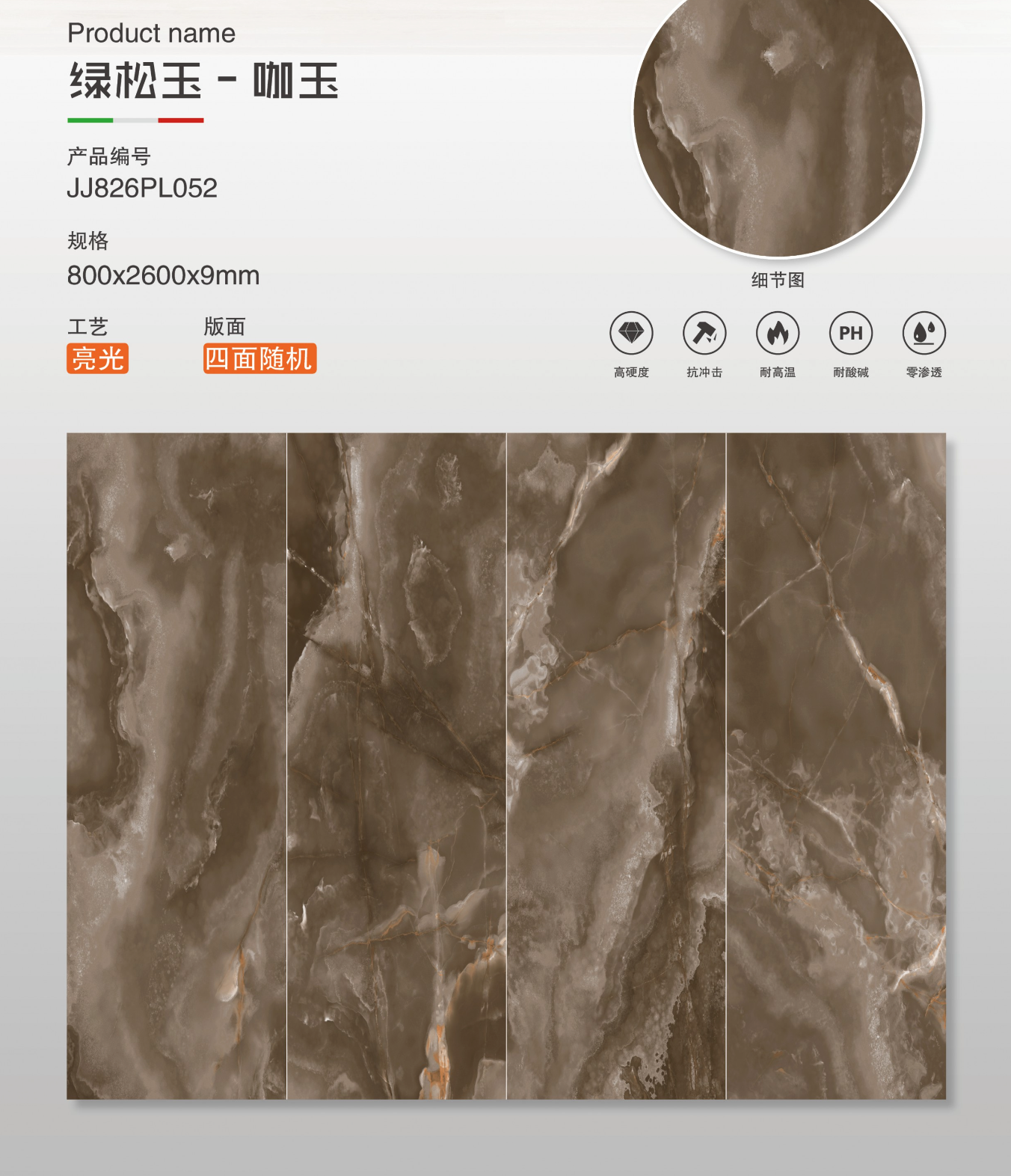1011x1176 pixels.
Task: Select the orange 亮光 finish tag
Action: click(x=97, y=358)
